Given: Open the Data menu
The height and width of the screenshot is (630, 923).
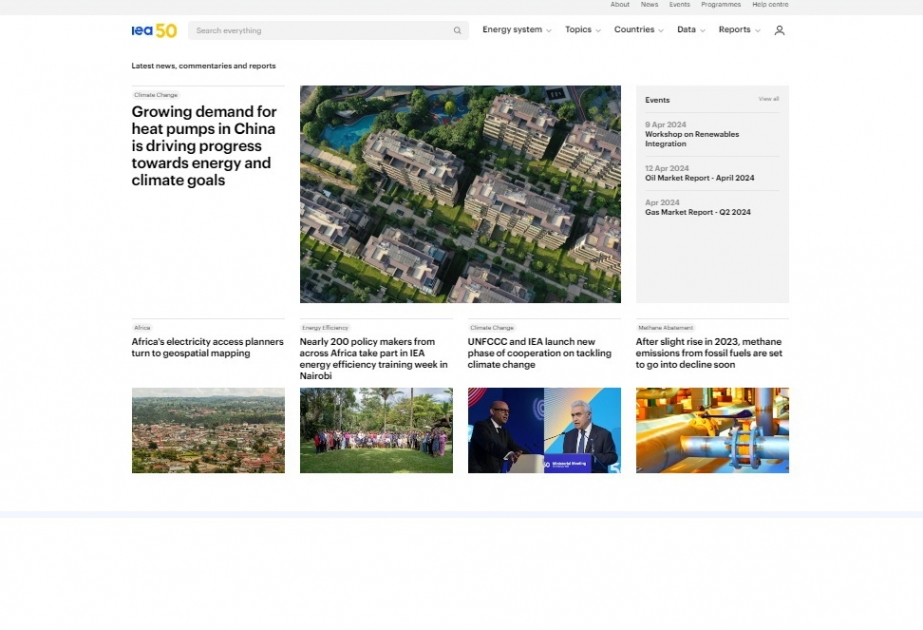Looking at the screenshot, I should pos(690,30).
